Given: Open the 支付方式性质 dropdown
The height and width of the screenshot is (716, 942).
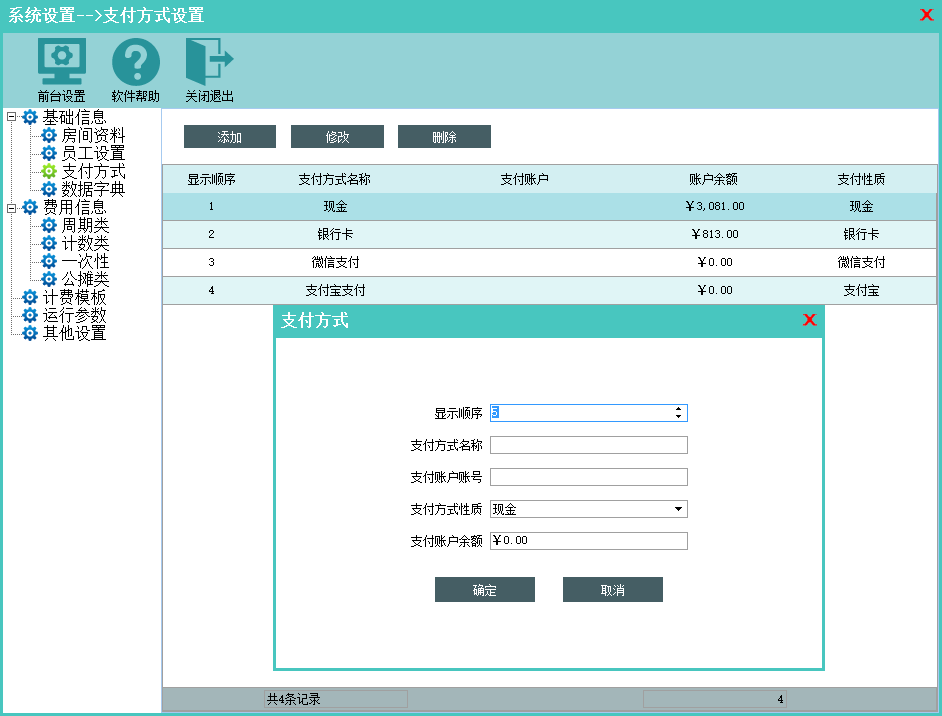Looking at the screenshot, I should (x=679, y=509).
